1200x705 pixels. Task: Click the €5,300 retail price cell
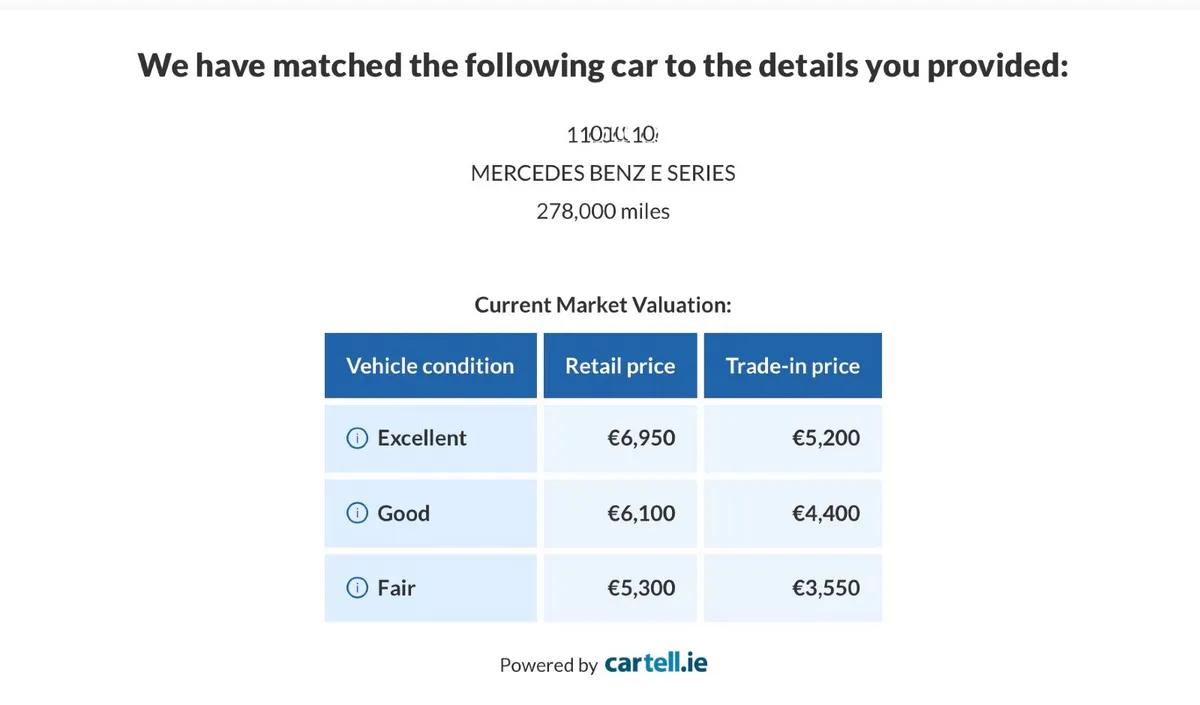[x=620, y=588]
